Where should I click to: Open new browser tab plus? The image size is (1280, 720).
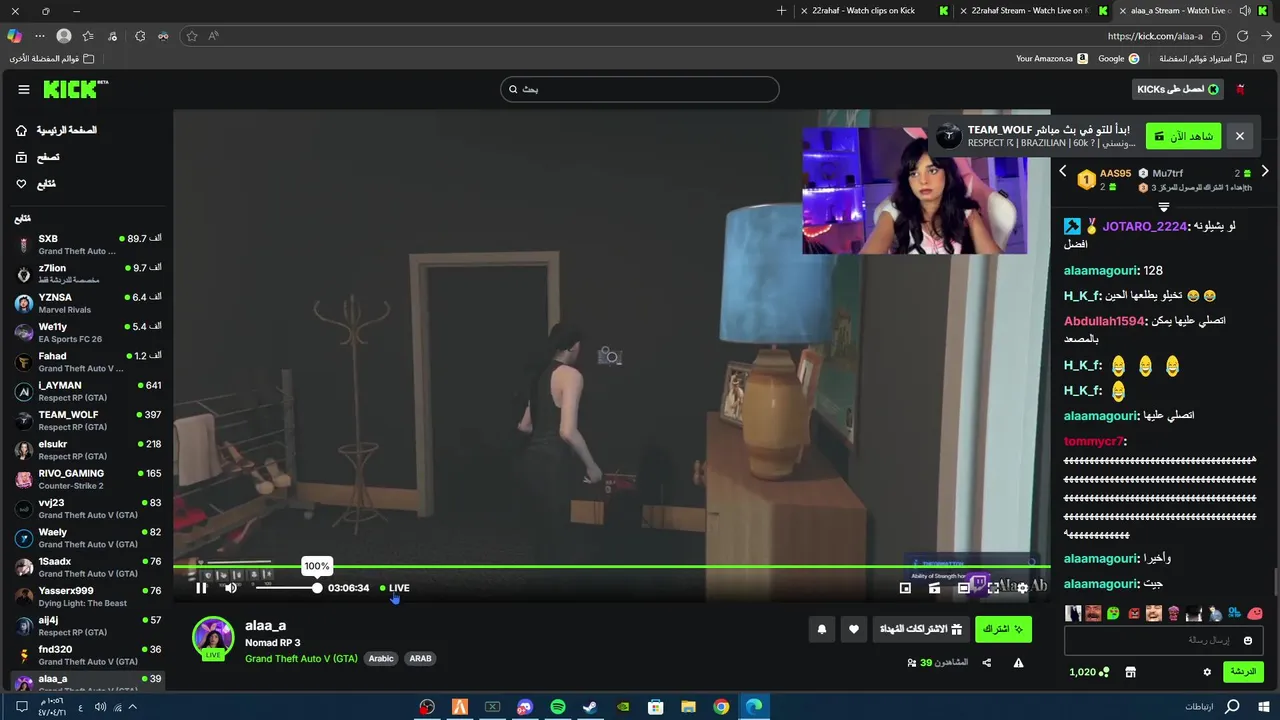(781, 11)
